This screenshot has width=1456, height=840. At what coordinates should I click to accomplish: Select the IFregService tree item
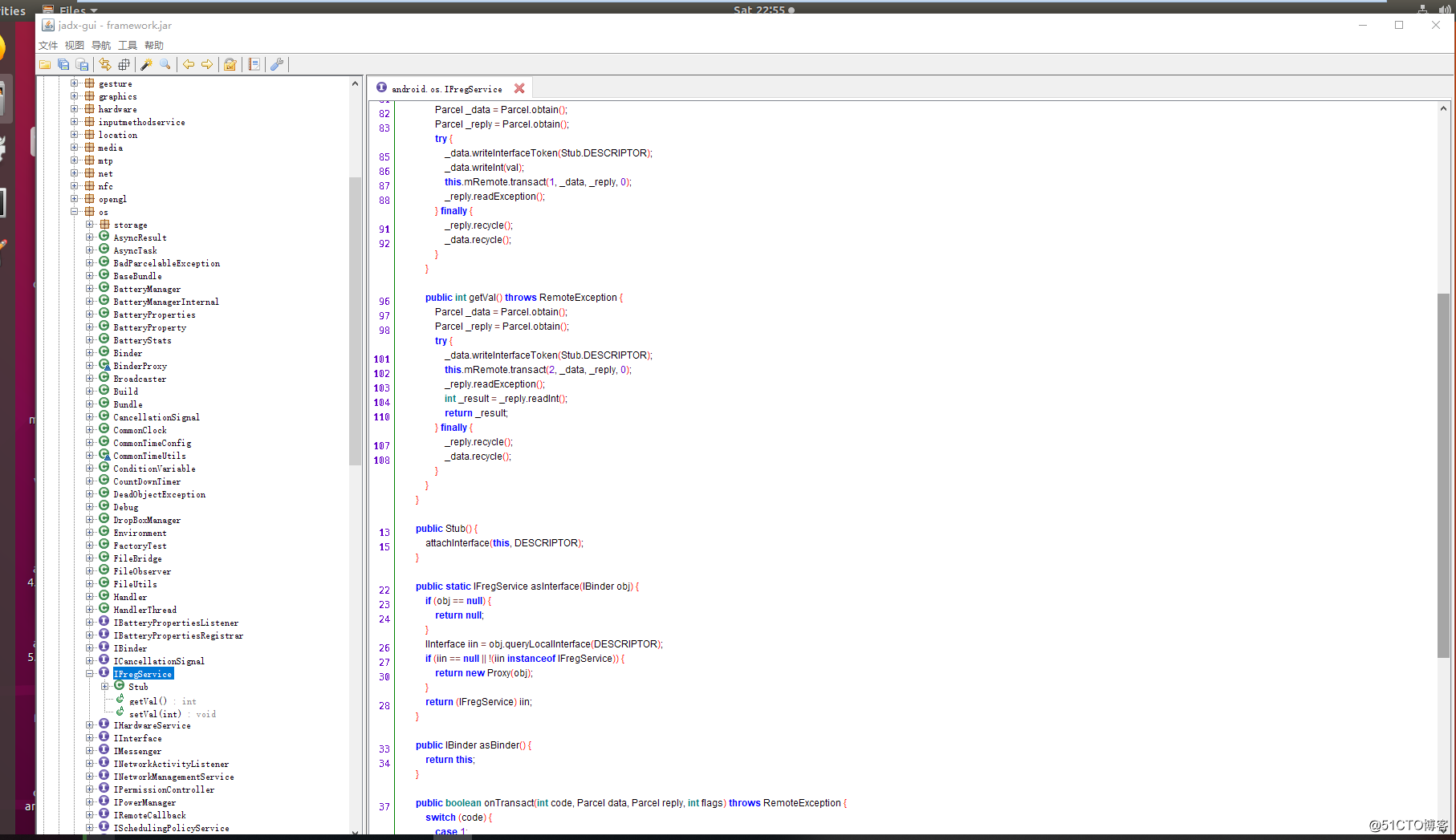[143, 674]
